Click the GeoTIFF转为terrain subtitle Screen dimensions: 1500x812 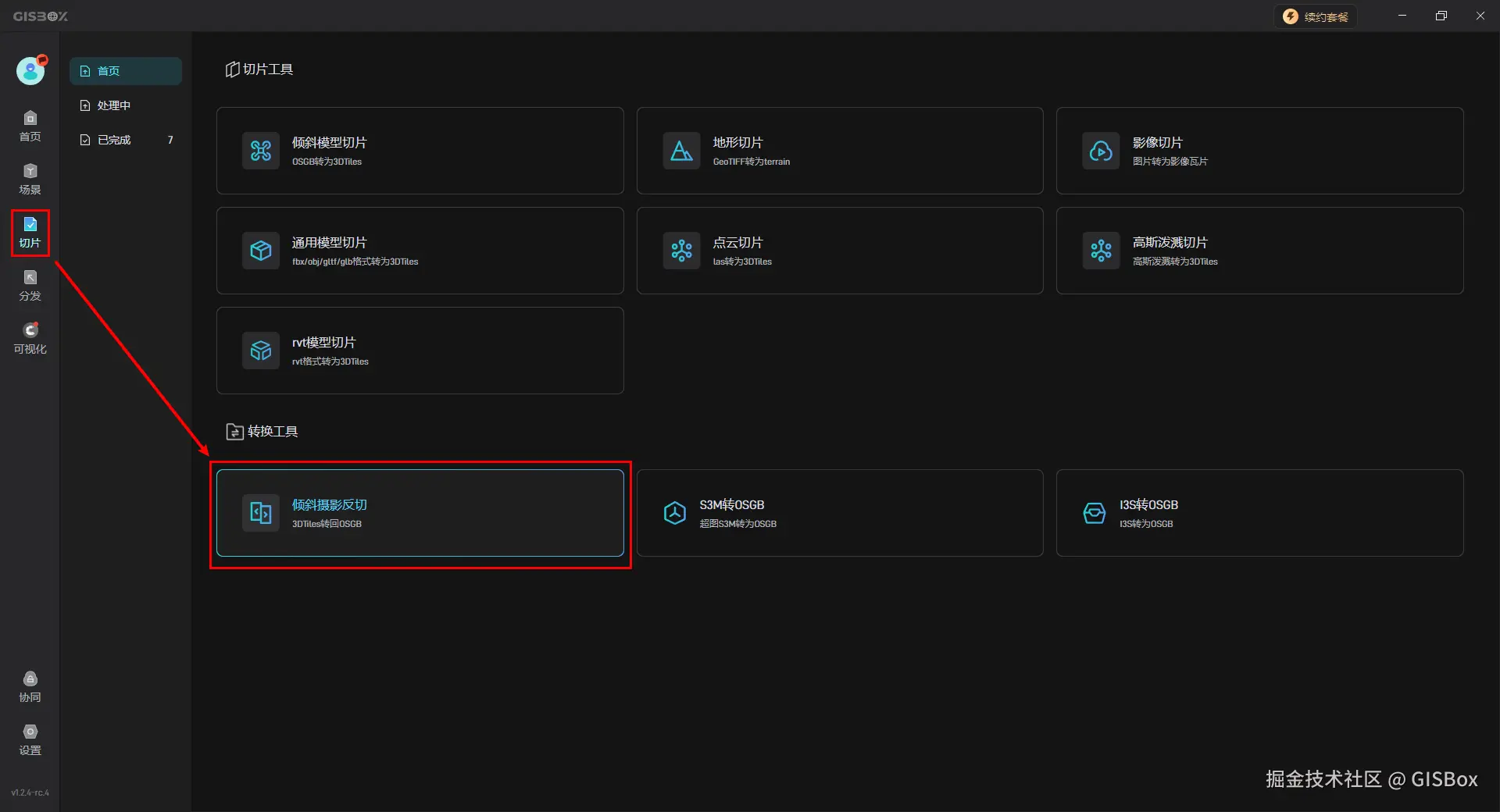click(x=751, y=162)
